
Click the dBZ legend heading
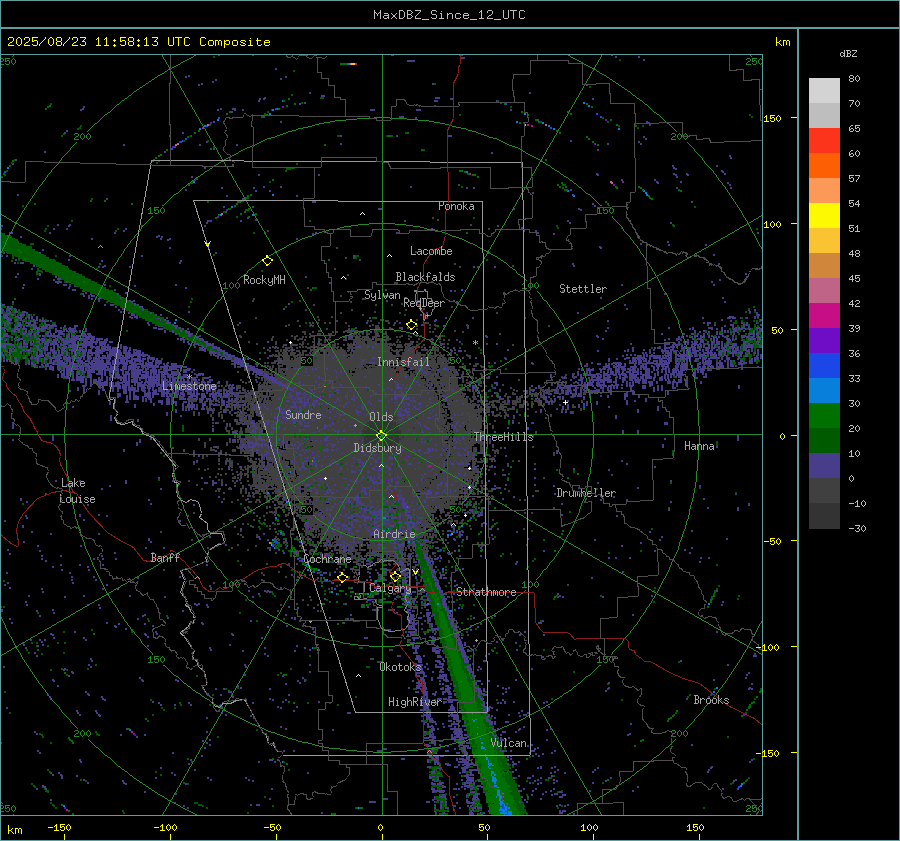848,54
